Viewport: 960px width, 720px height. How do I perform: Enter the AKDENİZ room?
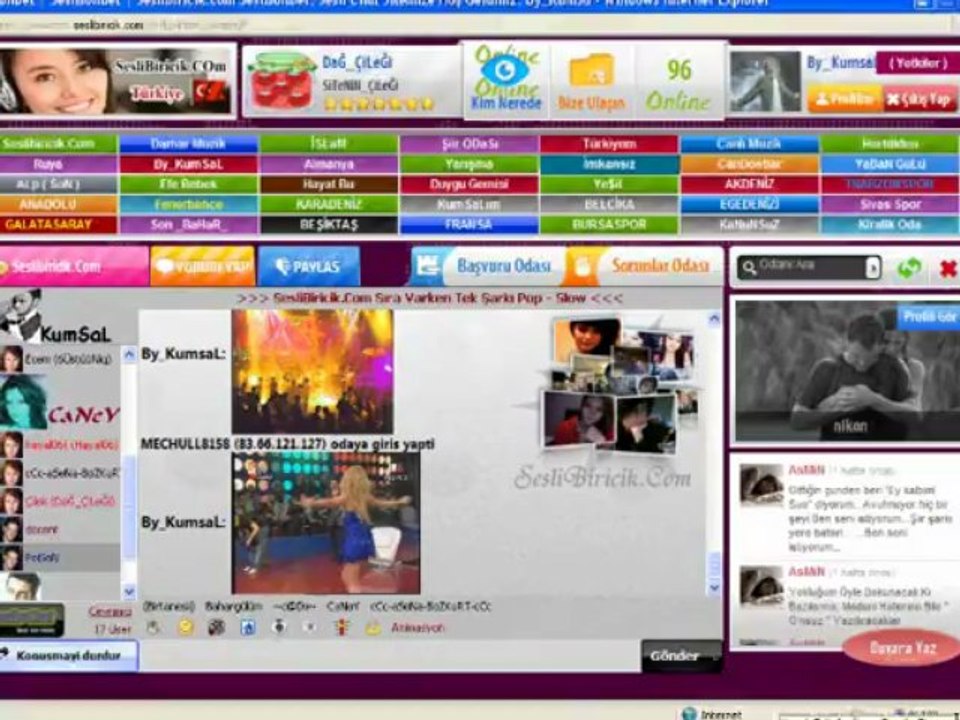(749, 184)
